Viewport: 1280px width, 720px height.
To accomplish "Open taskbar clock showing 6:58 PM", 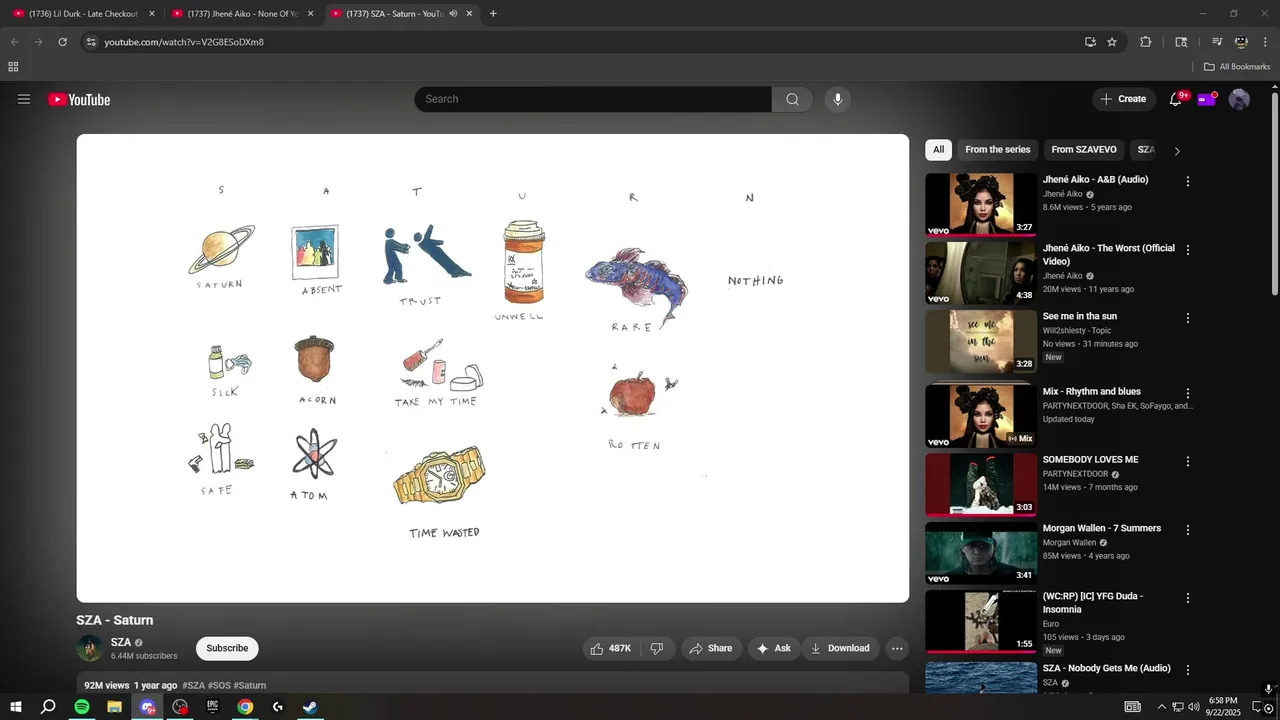I will [1223, 707].
